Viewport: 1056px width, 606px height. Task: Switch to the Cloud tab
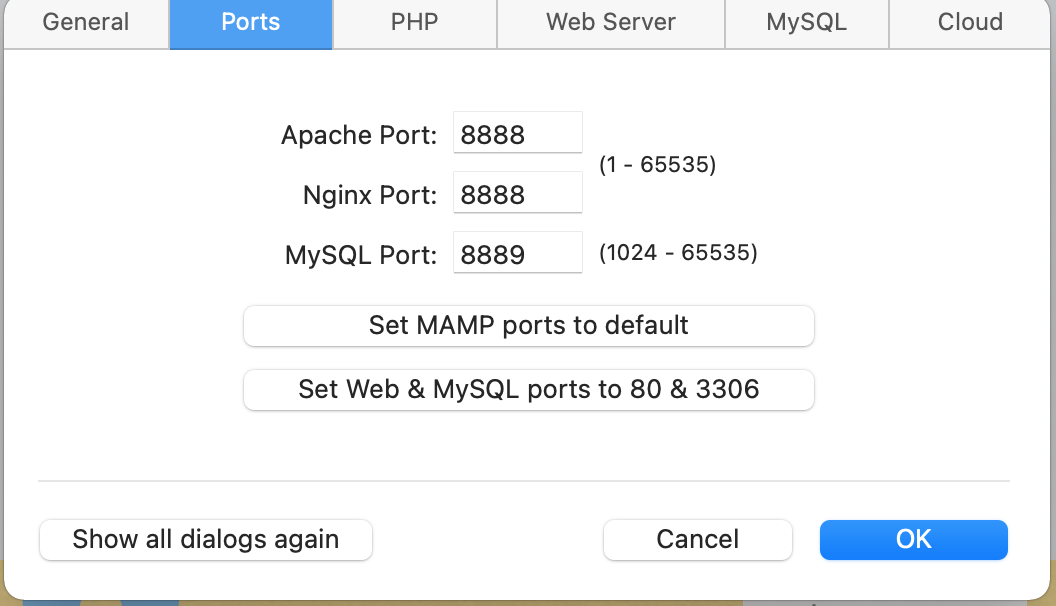pos(970,22)
